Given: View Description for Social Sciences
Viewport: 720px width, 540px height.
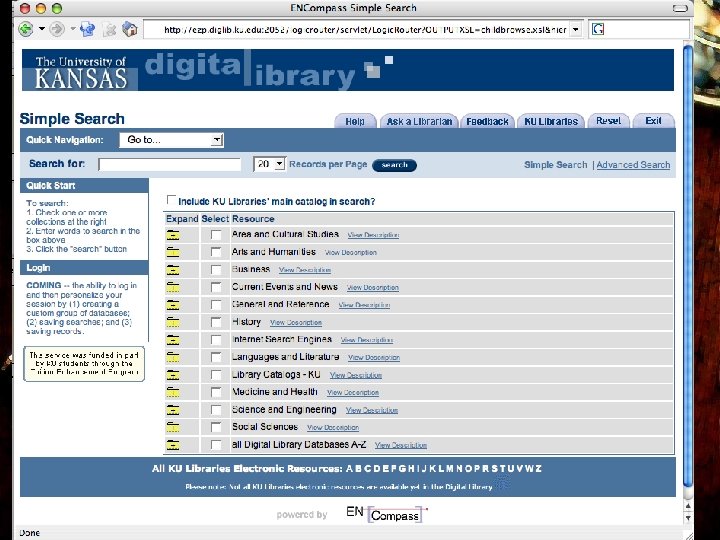Looking at the screenshot, I should (x=333, y=428).
